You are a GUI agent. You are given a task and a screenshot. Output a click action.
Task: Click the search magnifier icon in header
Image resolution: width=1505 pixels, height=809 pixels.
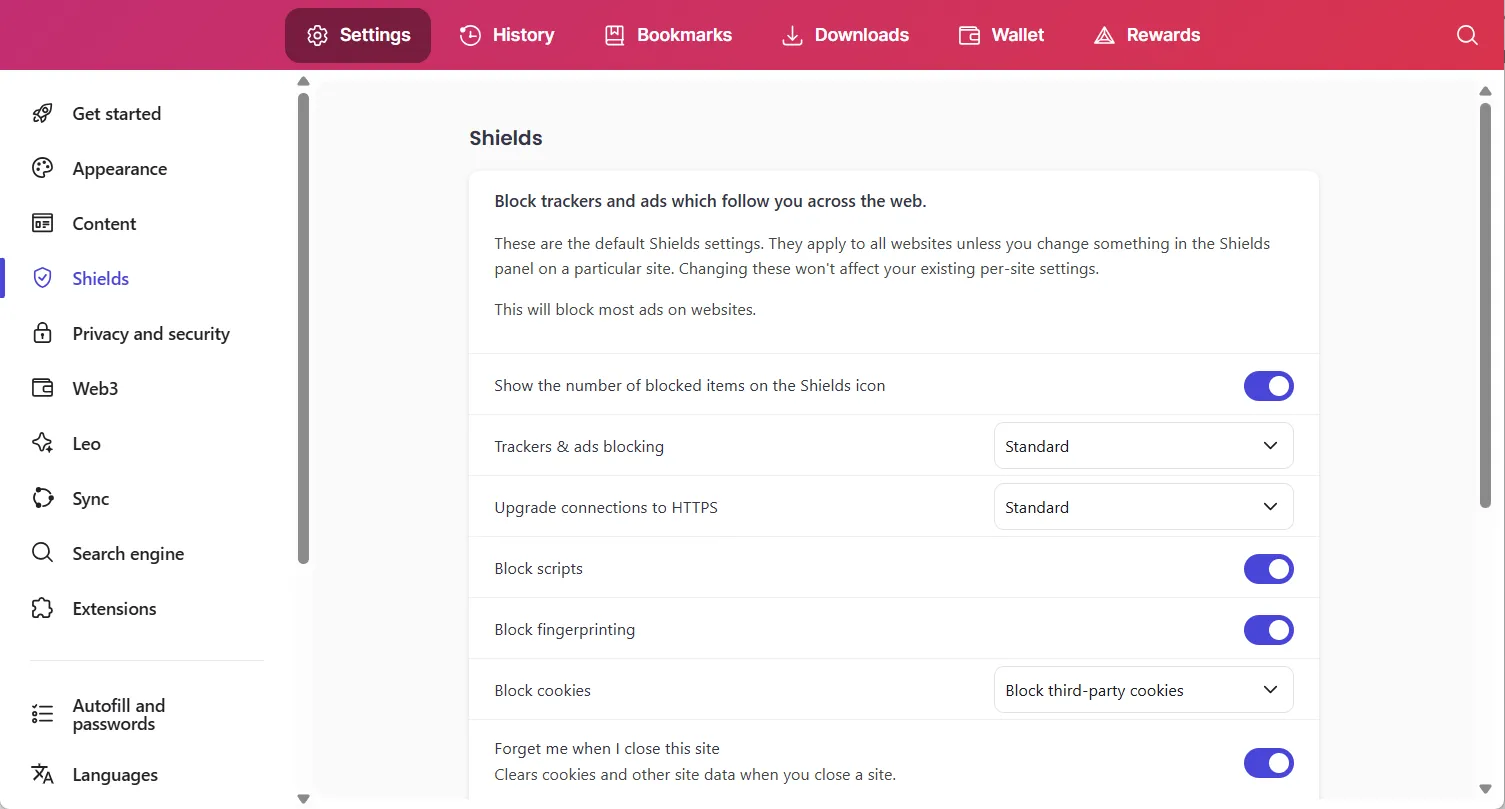pos(1467,35)
